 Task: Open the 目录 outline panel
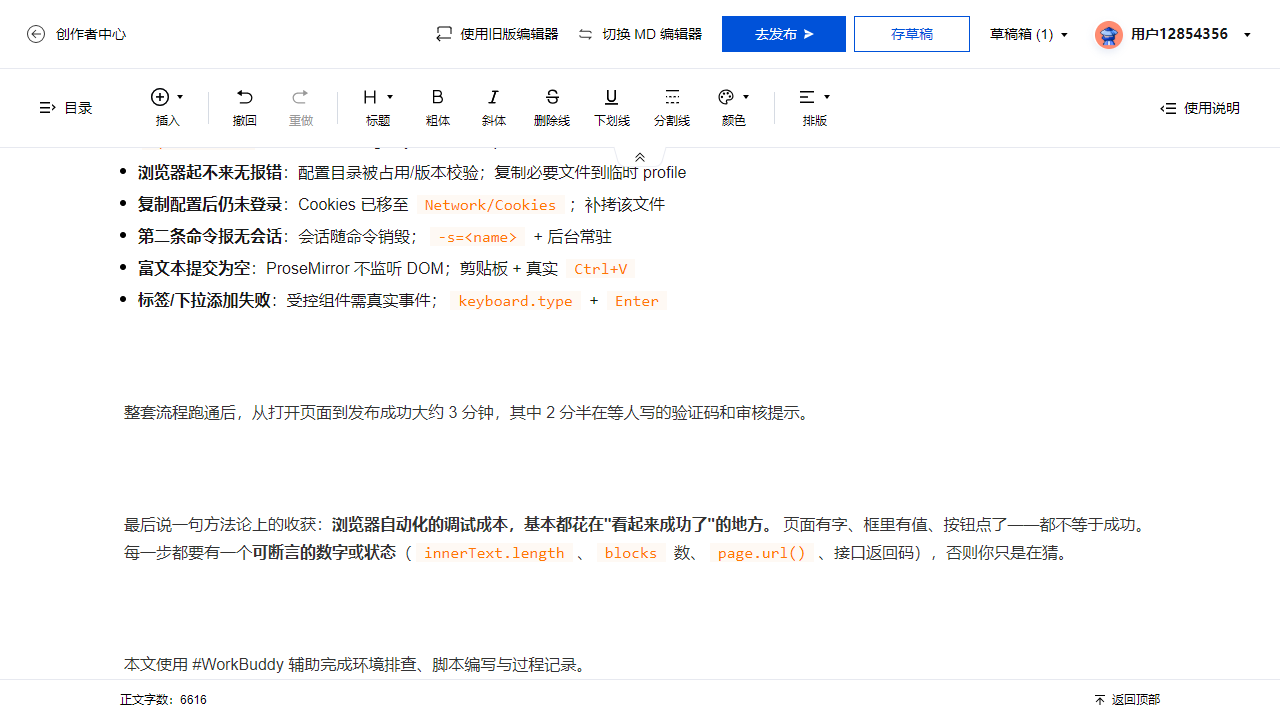(65, 108)
